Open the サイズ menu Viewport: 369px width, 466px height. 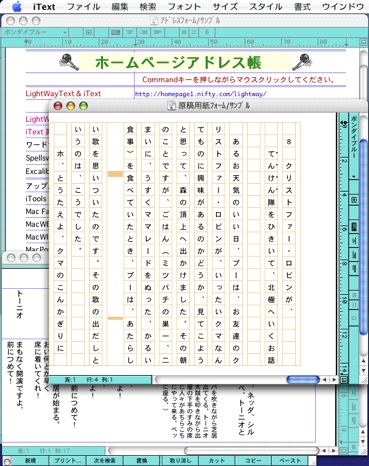point(225,6)
